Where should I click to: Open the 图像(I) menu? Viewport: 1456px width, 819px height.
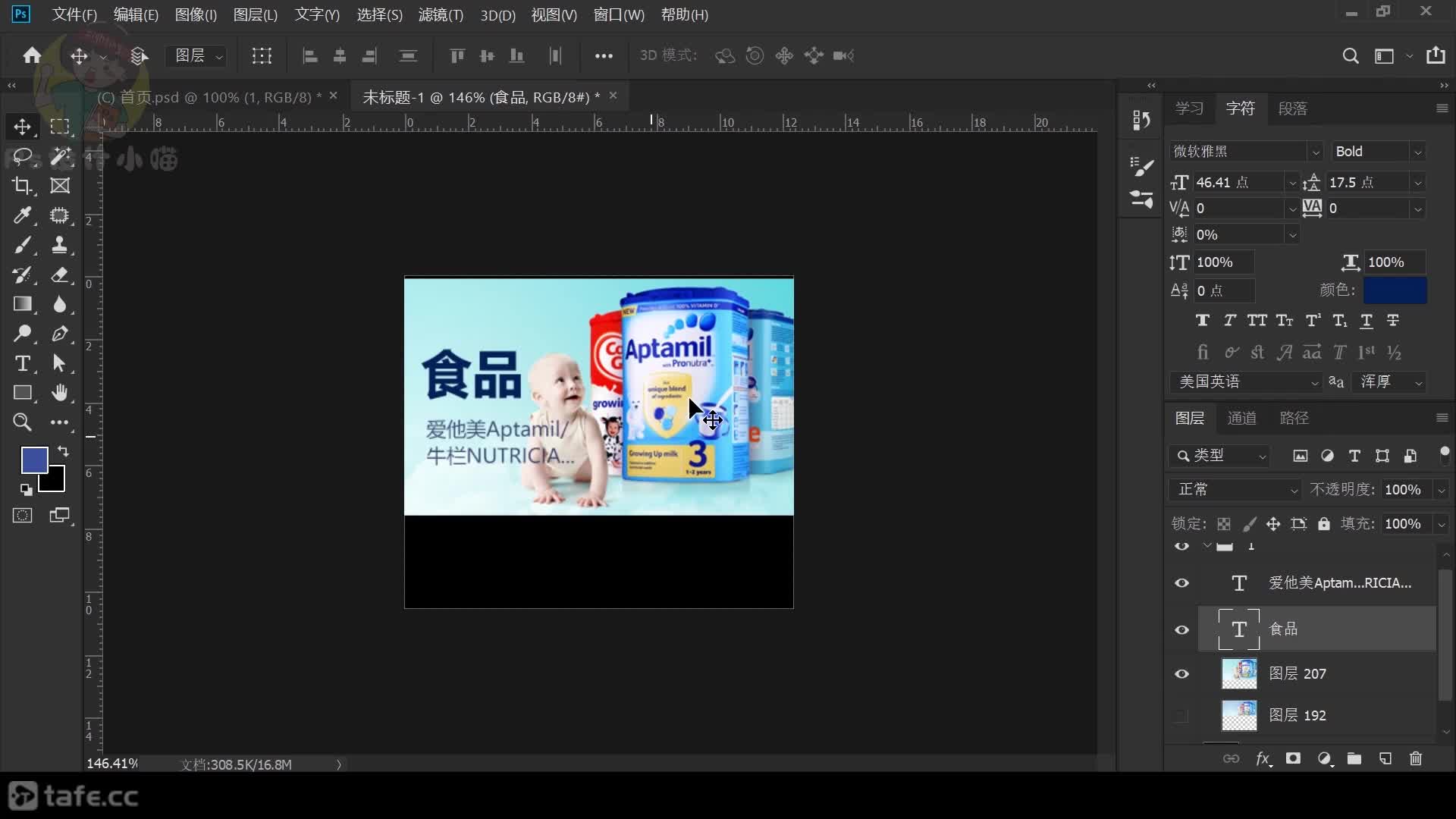tap(196, 14)
